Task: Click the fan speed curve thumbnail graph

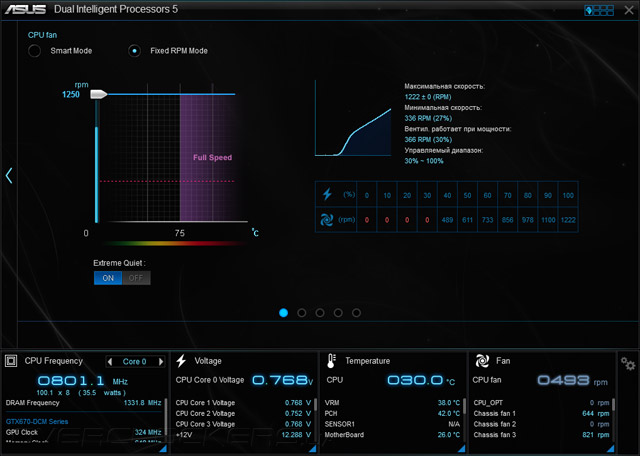Action: 353,118
